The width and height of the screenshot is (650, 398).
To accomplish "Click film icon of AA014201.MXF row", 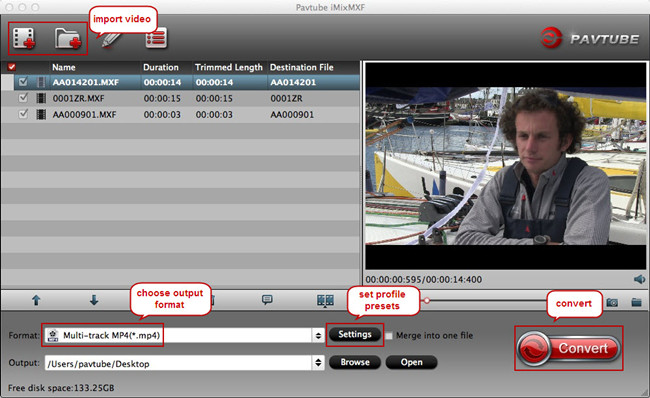I will point(41,82).
